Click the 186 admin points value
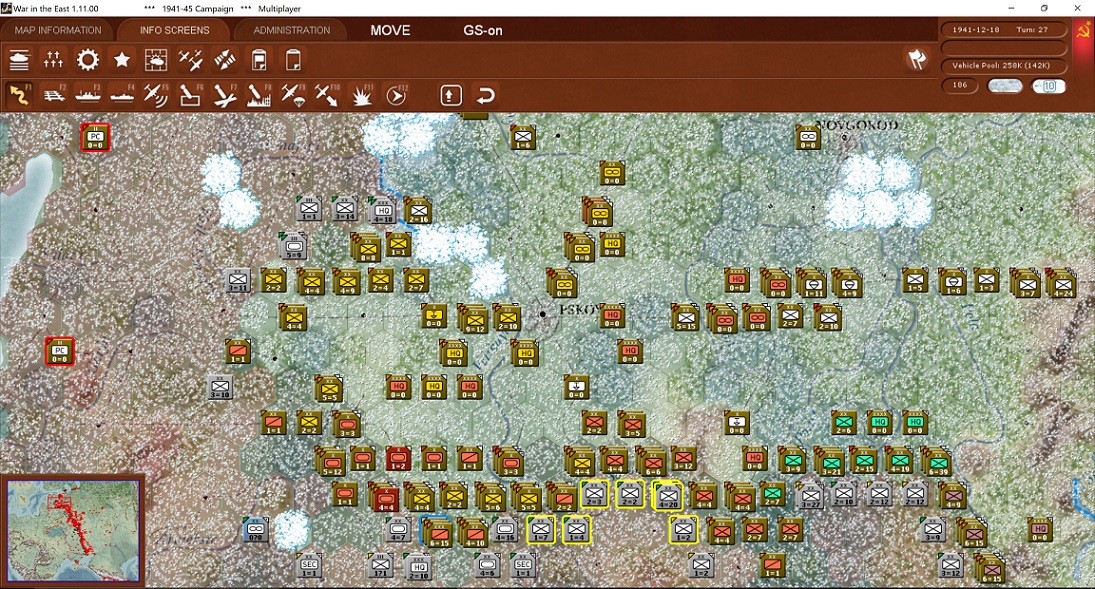The image size is (1095, 589). click(x=960, y=85)
